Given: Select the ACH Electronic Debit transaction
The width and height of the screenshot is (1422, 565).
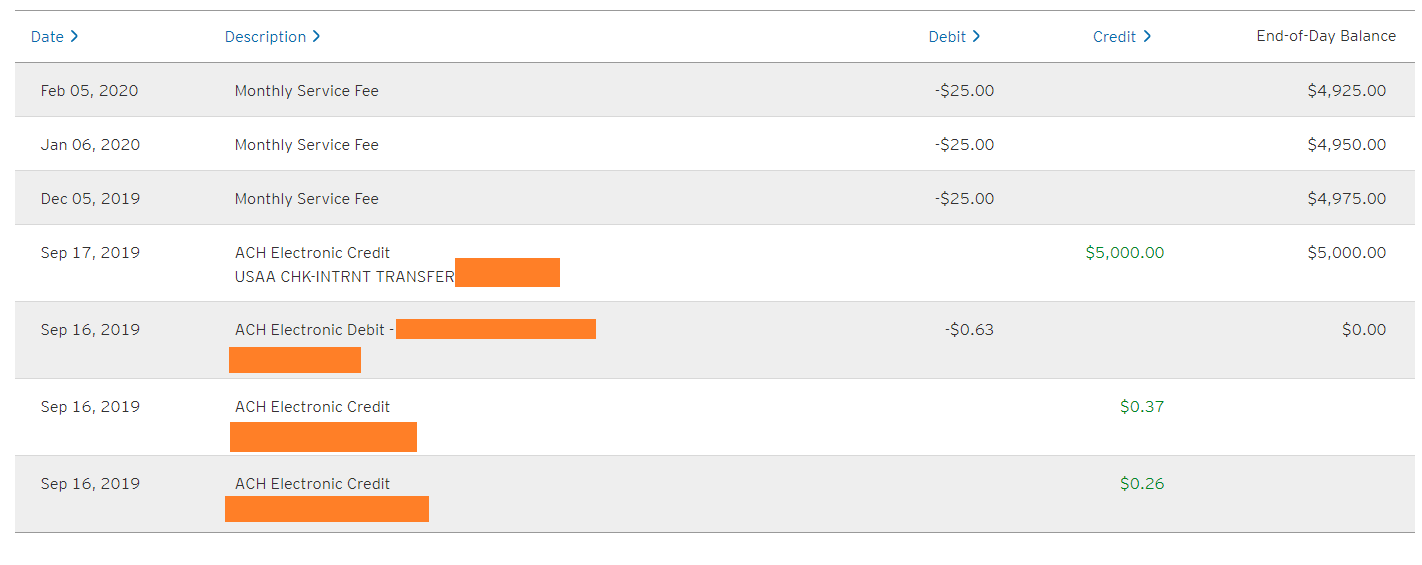Looking at the screenshot, I should coord(311,330).
